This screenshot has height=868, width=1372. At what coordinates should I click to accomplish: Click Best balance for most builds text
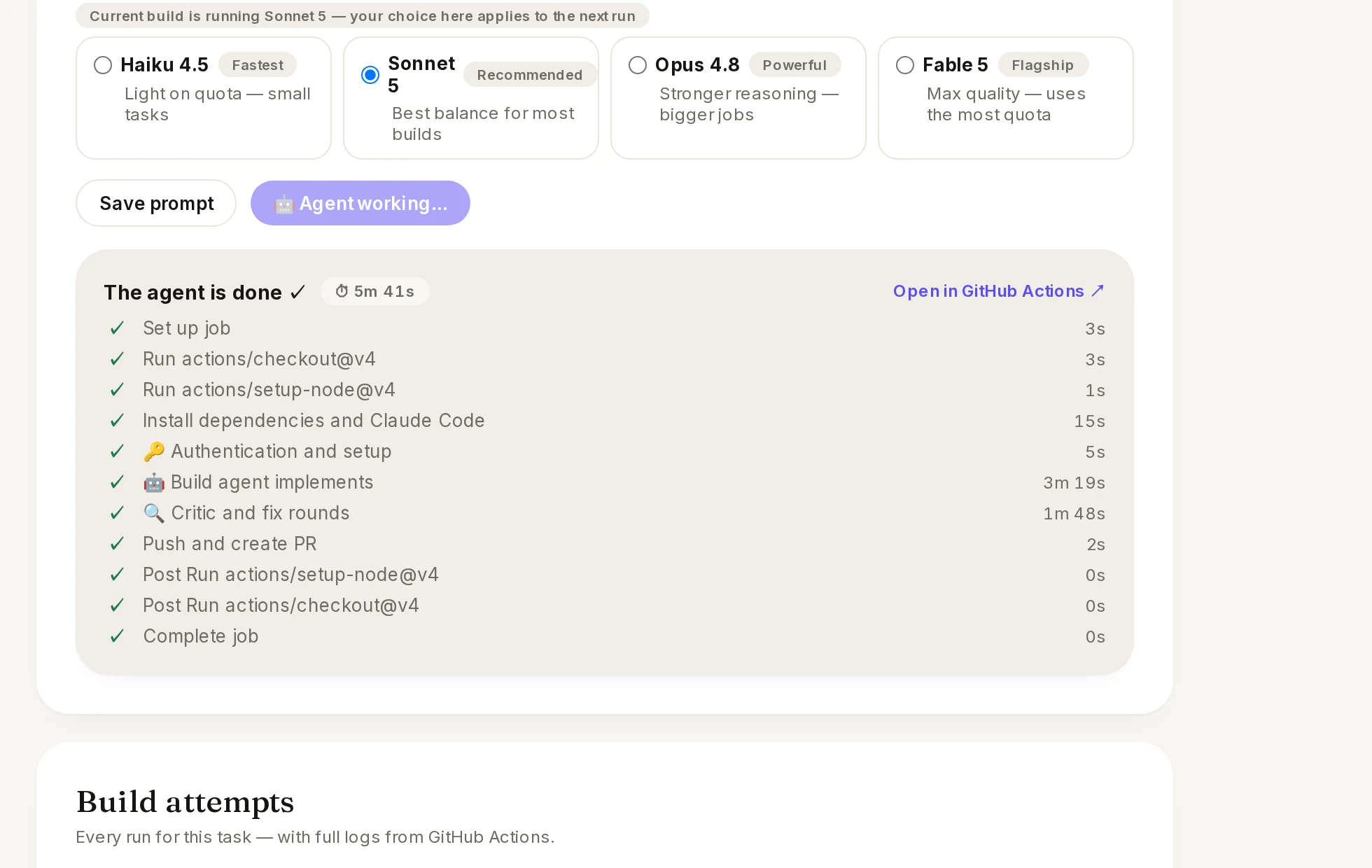point(483,124)
